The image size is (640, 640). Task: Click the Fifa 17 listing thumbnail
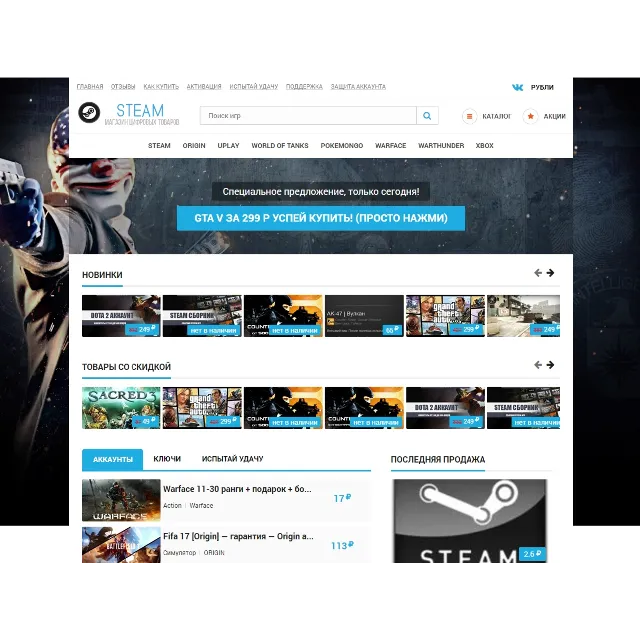(x=121, y=545)
